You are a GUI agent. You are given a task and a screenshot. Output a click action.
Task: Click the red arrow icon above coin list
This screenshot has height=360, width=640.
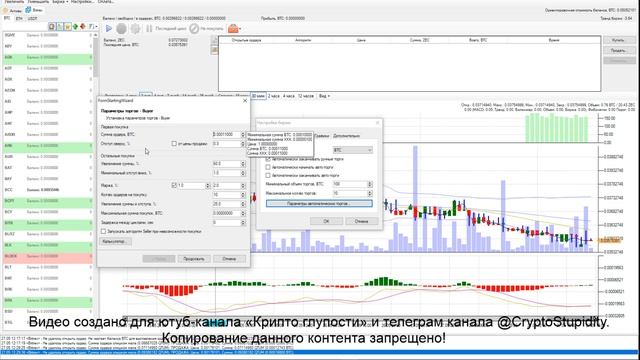(83, 27)
